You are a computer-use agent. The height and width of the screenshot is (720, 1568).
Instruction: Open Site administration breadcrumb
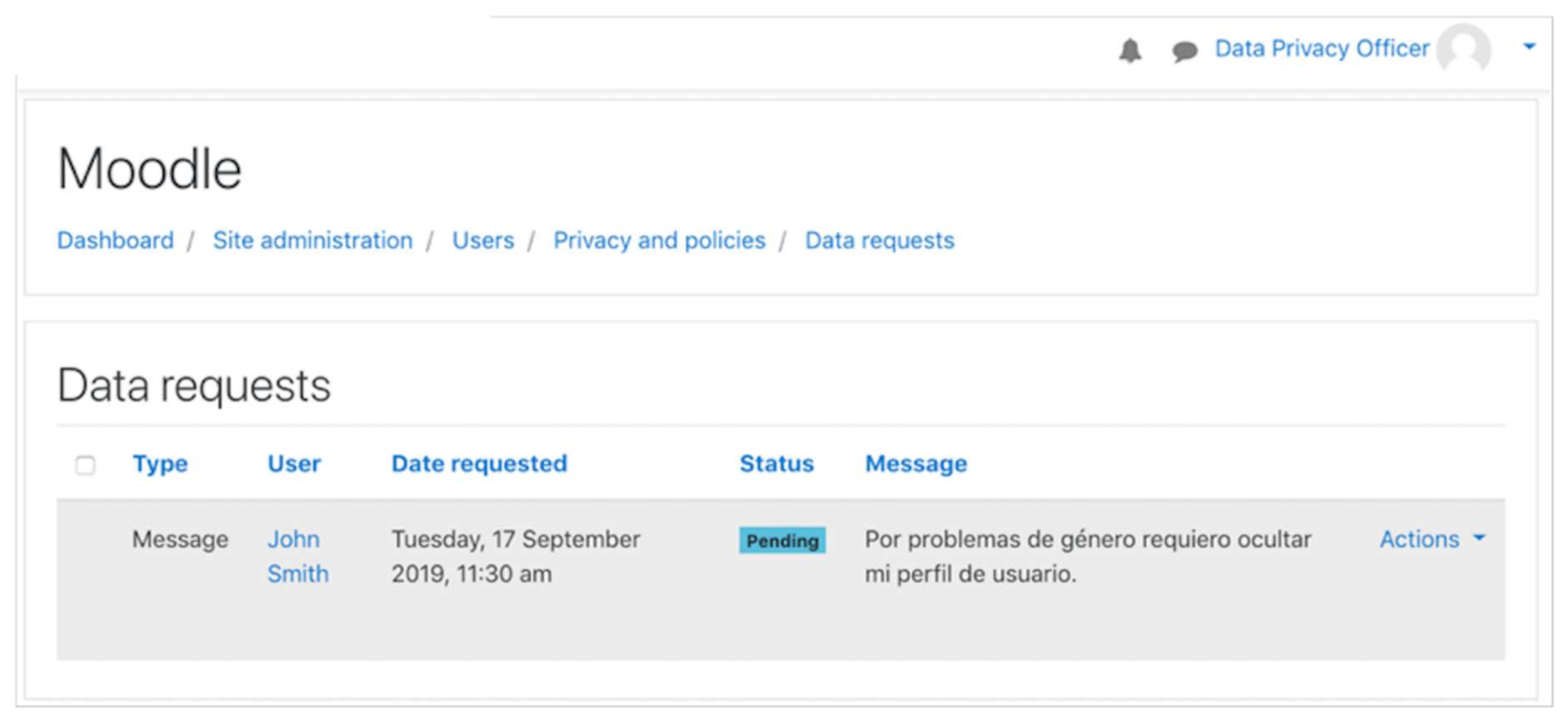tap(312, 240)
